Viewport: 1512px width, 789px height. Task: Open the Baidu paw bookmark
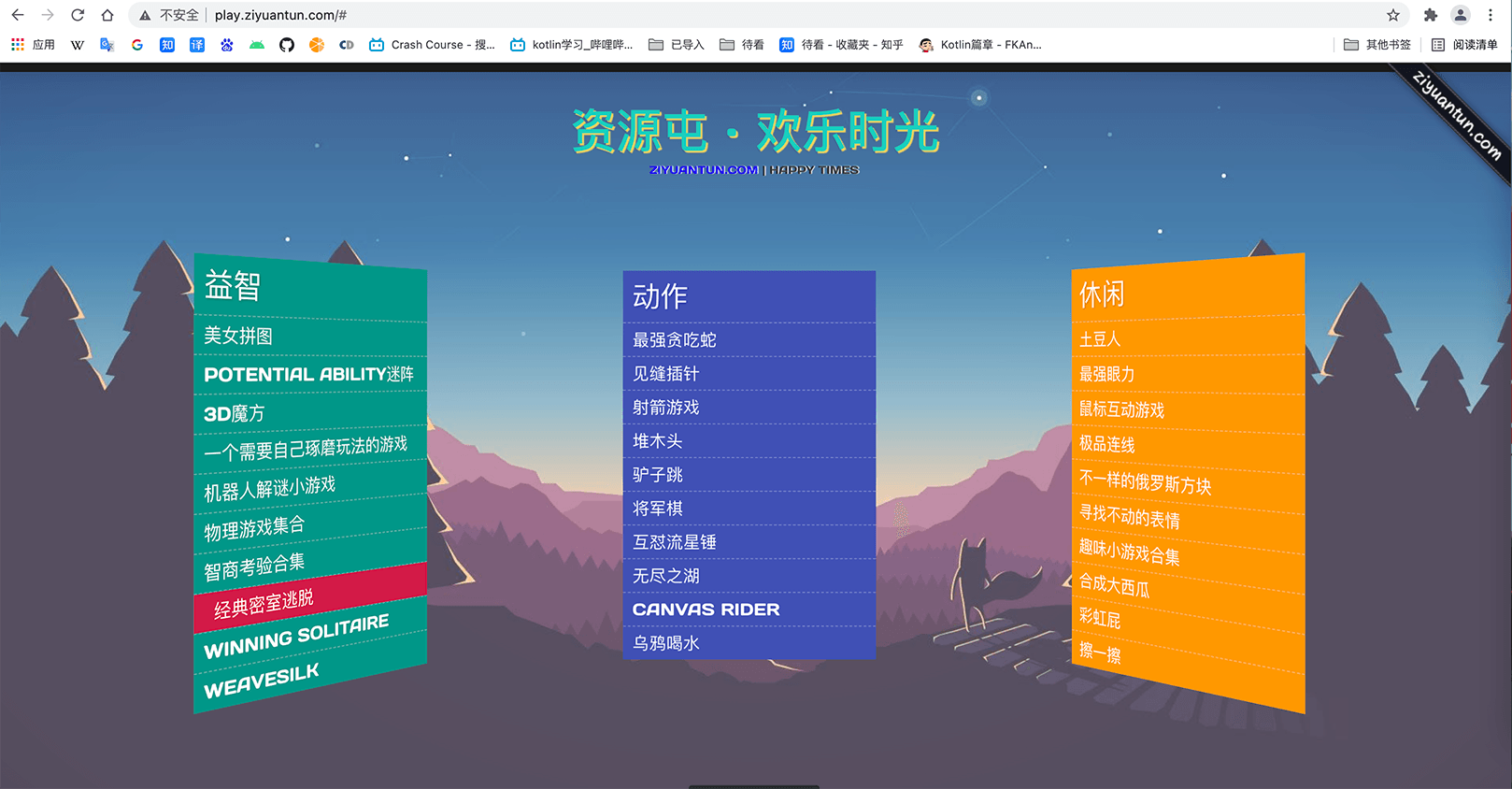tap(227, 45)
